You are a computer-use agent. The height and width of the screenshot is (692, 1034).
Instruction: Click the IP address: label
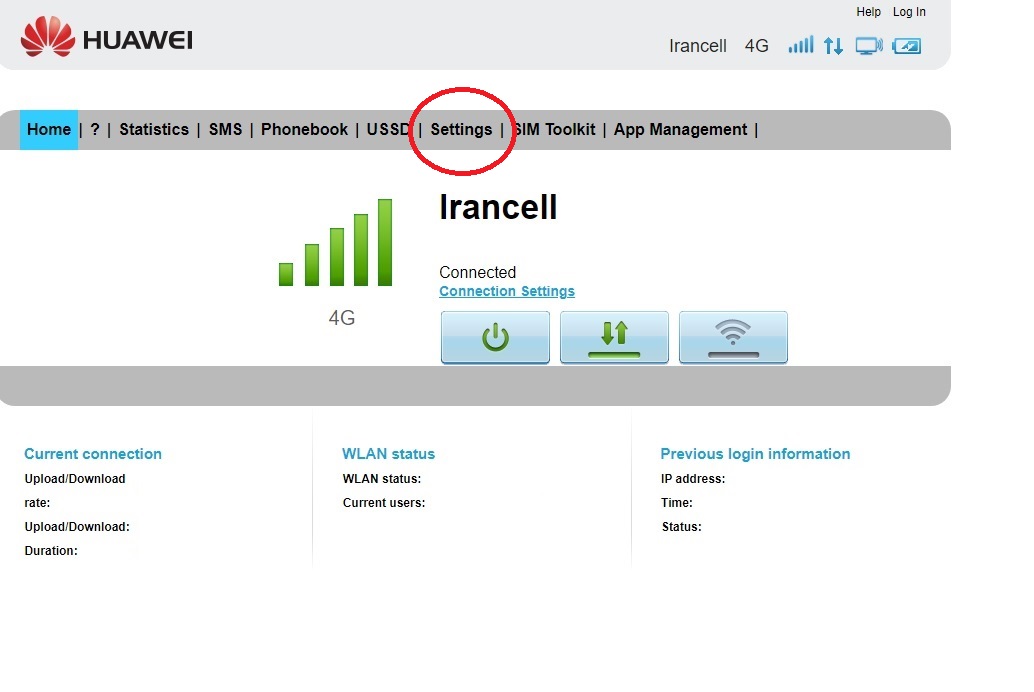pyautogui.click(x=693, y=479)
